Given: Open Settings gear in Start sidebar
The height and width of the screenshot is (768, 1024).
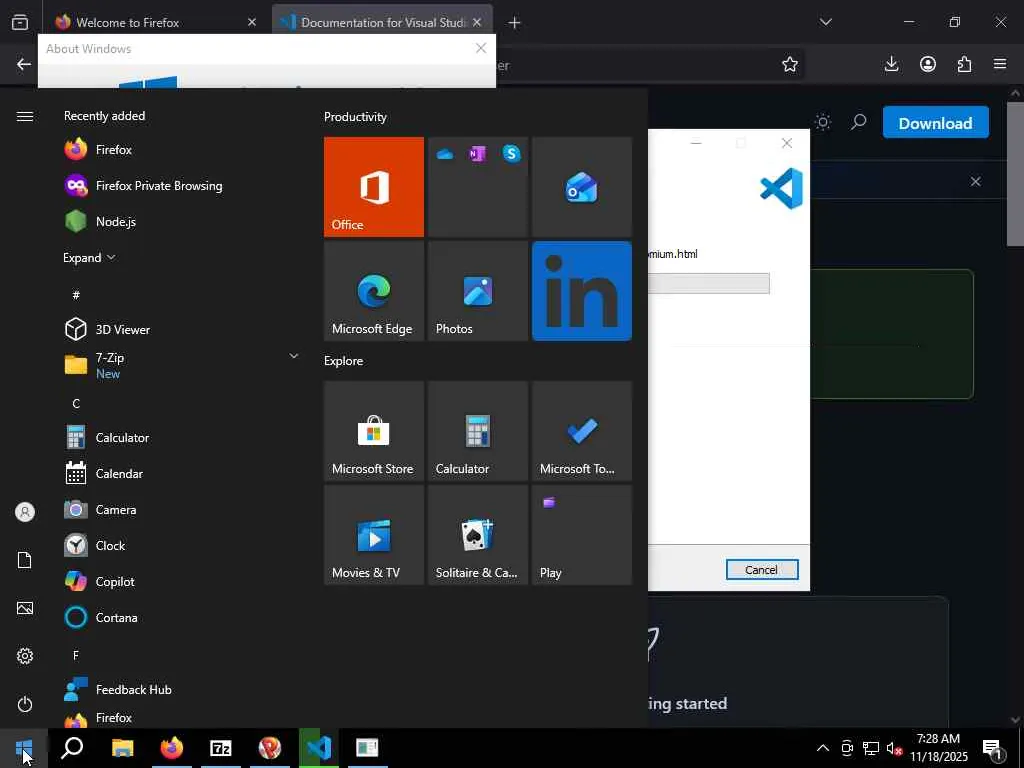Looking at the screenshot, I should pyautogui.click(x=25, y=656).
